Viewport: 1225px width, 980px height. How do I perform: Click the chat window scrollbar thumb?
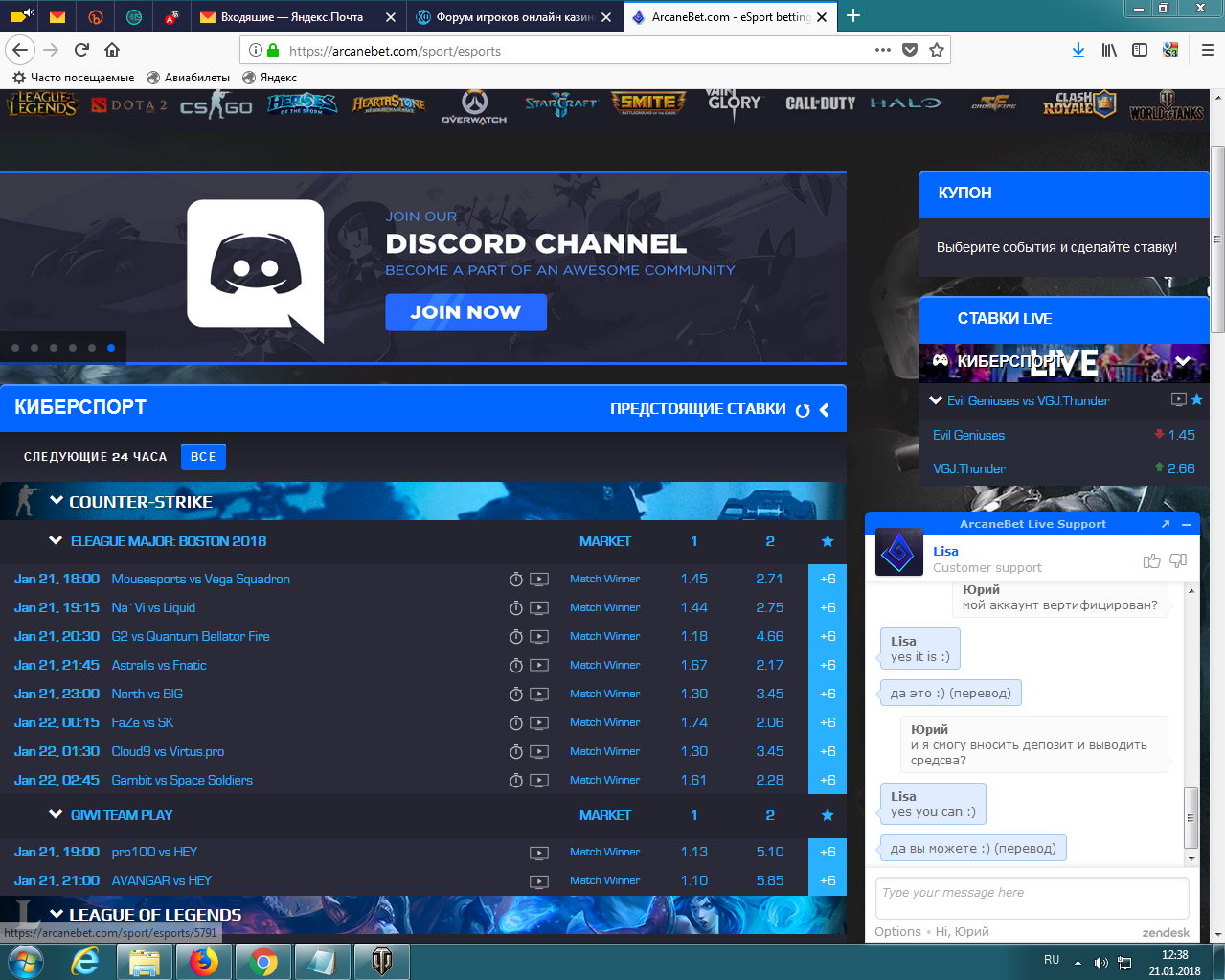click(1191, 818)
